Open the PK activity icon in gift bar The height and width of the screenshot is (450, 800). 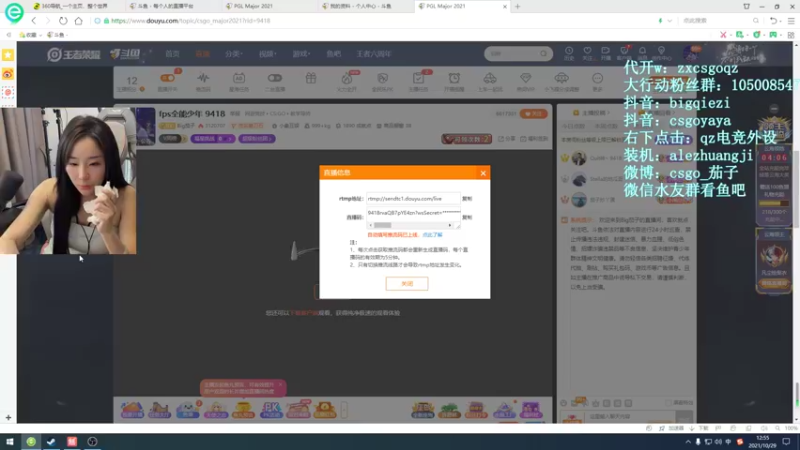[x=271, y=409]
